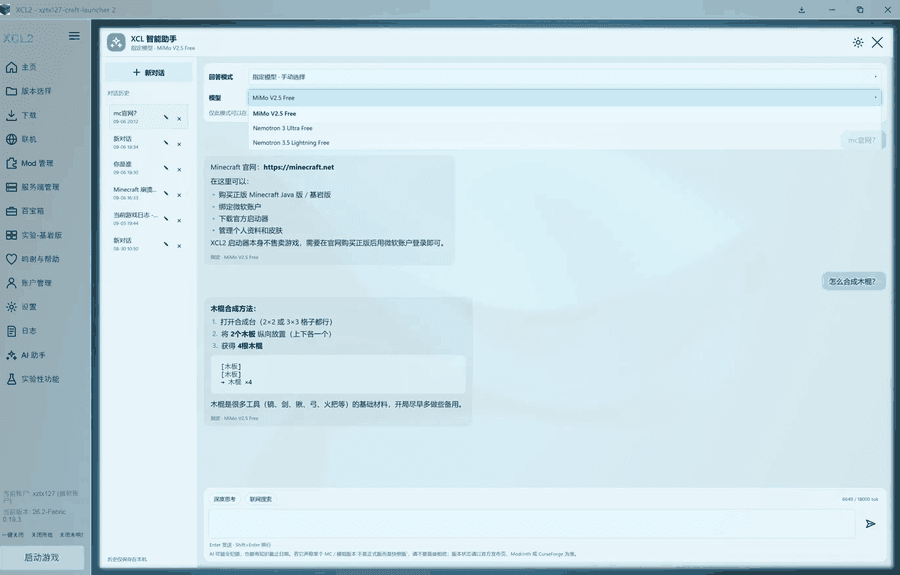Open the 主页 home page in sidebar
Viewport: 900px width, 575px height.
(22, 67)
